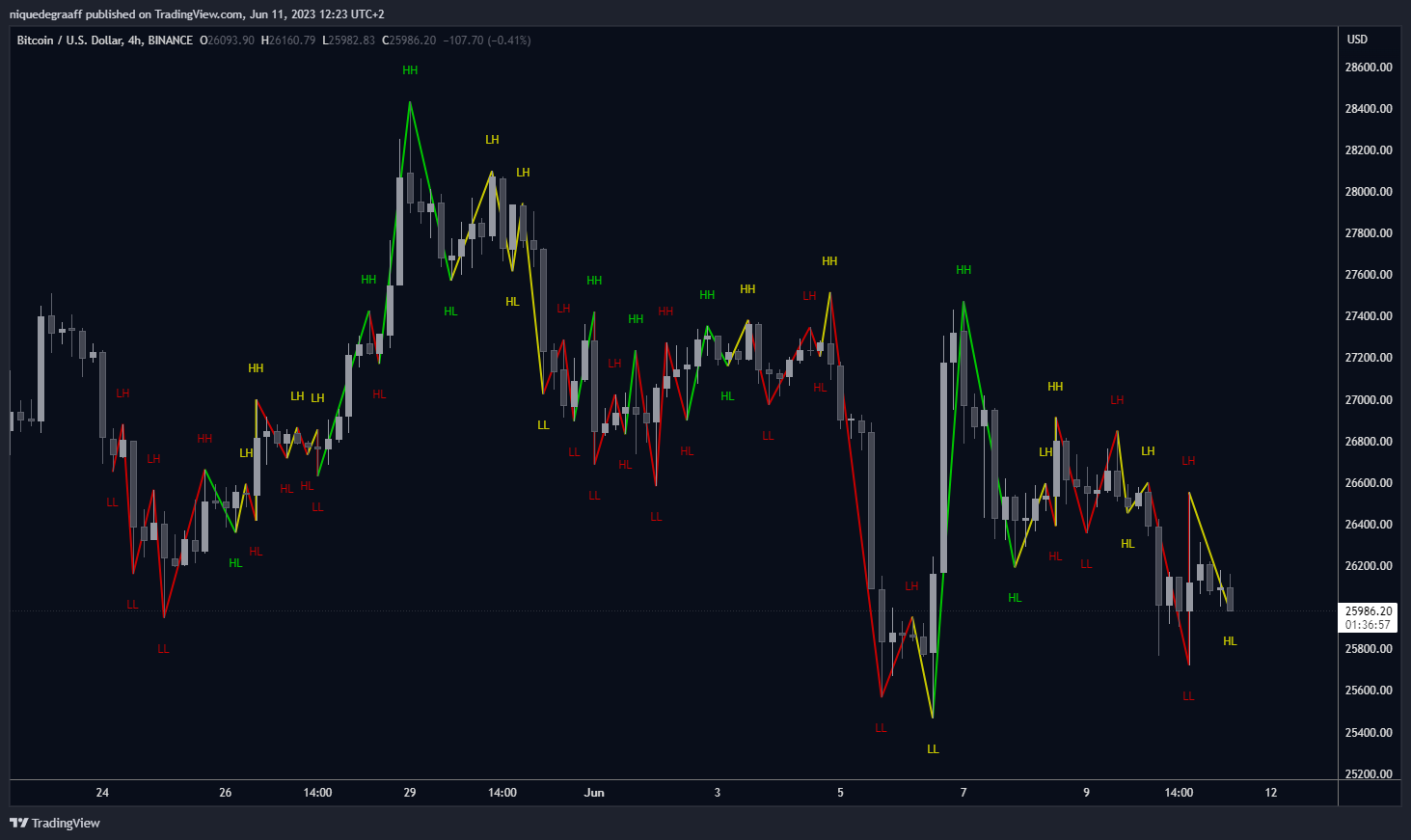The image size is (1411, 840).
Task: Select the USD currency label on price axis
Action: pos(1357,40)
